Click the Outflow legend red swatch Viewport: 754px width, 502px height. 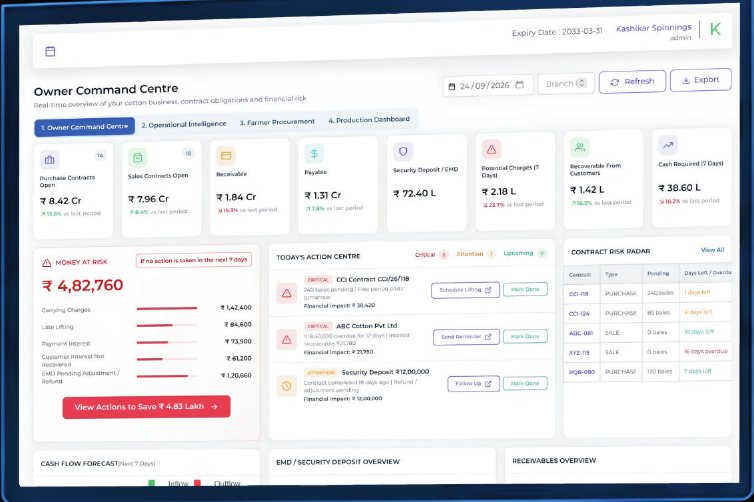197,483
